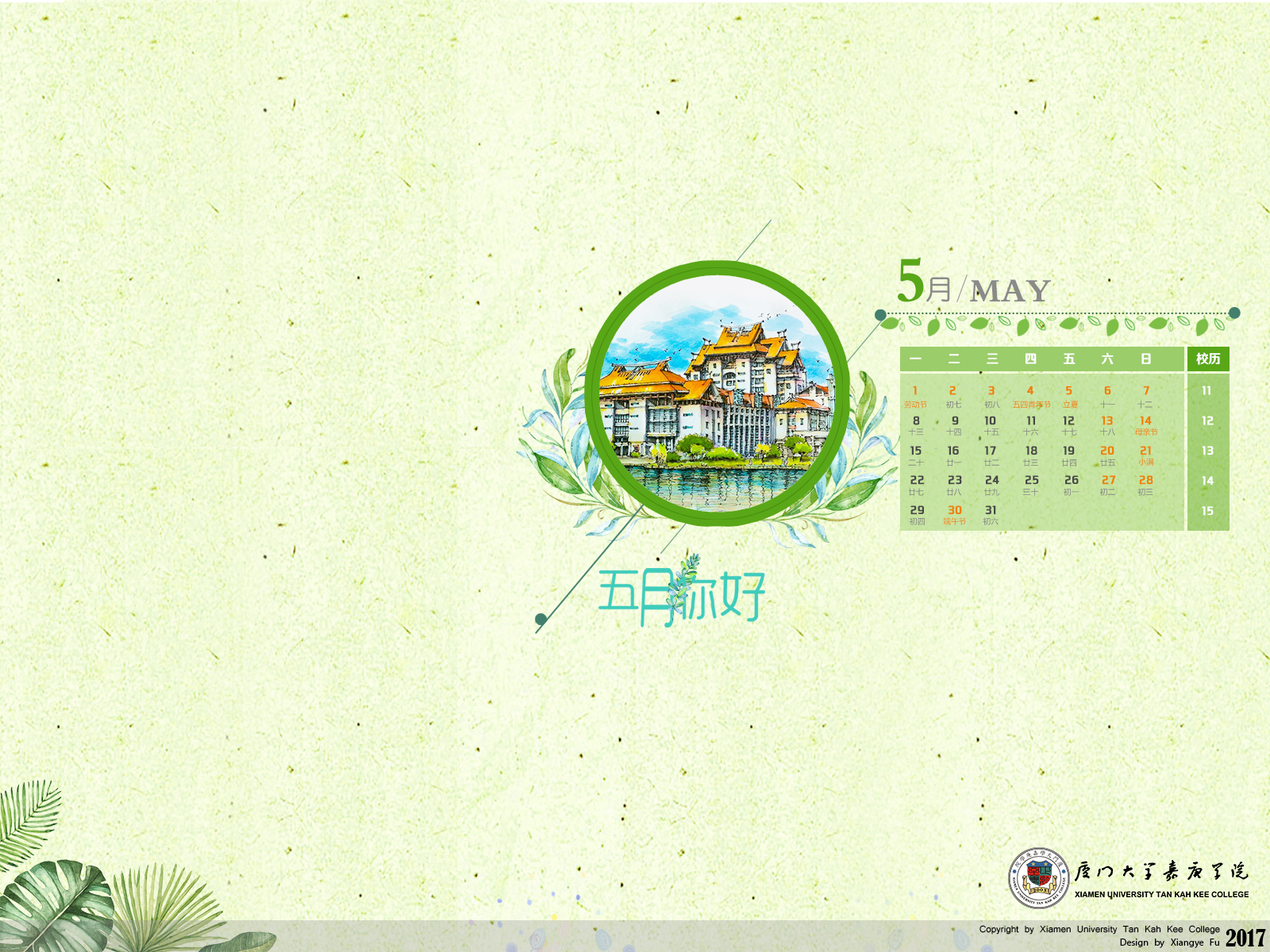This screenshot has width=1270, height=952.
Task: Click Friday header 五
Action: click(1069, 359)
